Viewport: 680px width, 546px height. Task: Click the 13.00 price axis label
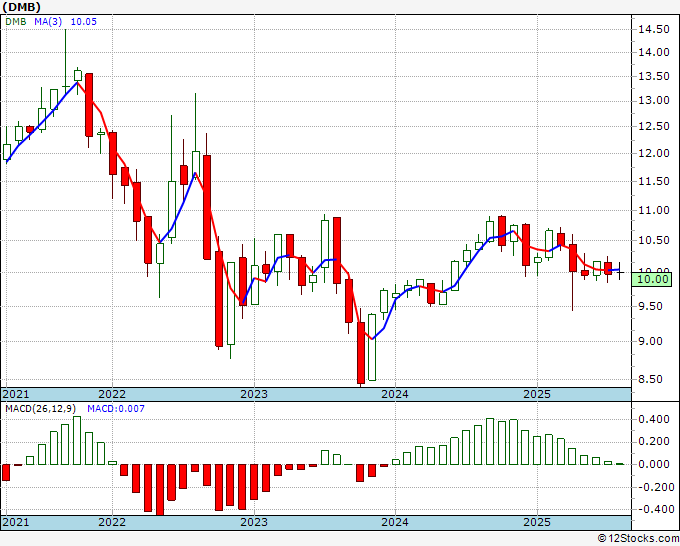[654, 101]
